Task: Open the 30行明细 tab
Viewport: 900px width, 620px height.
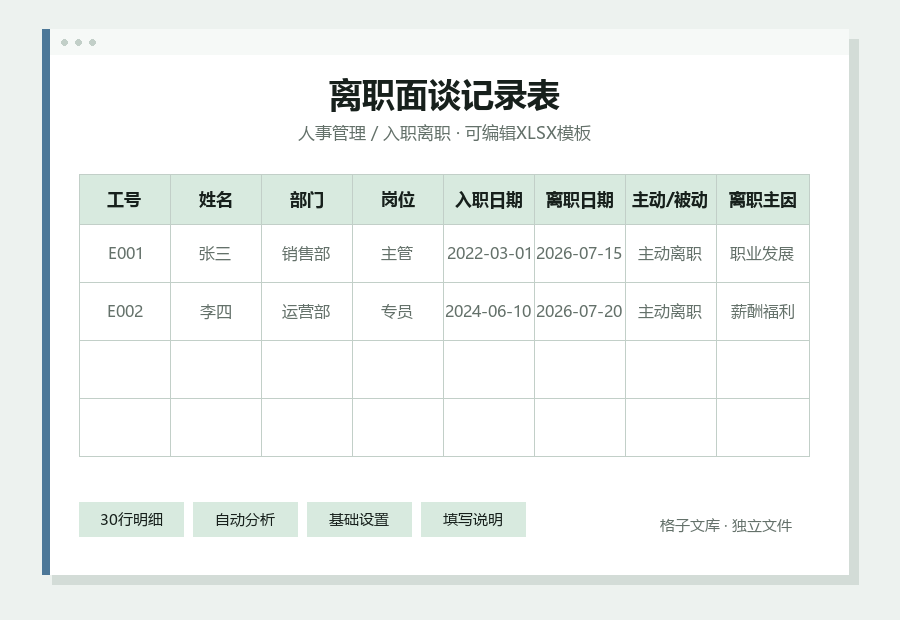Action: pos(131,520)
